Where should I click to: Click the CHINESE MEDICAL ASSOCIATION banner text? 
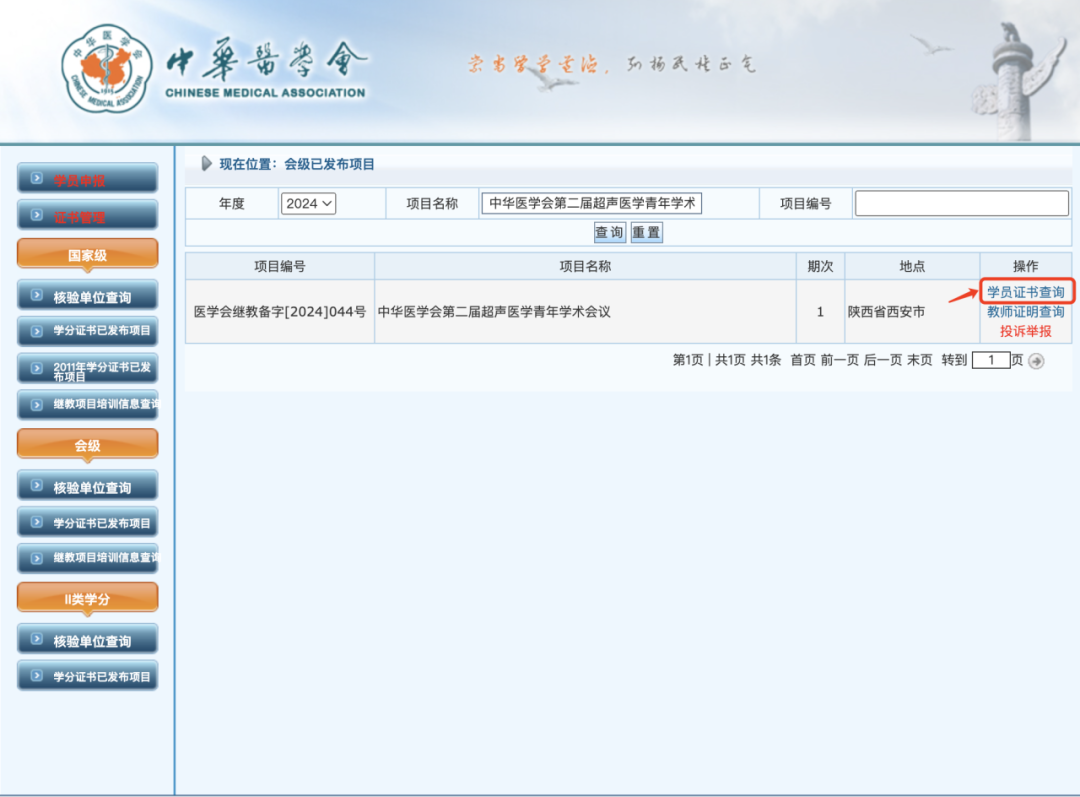(265, 93)
